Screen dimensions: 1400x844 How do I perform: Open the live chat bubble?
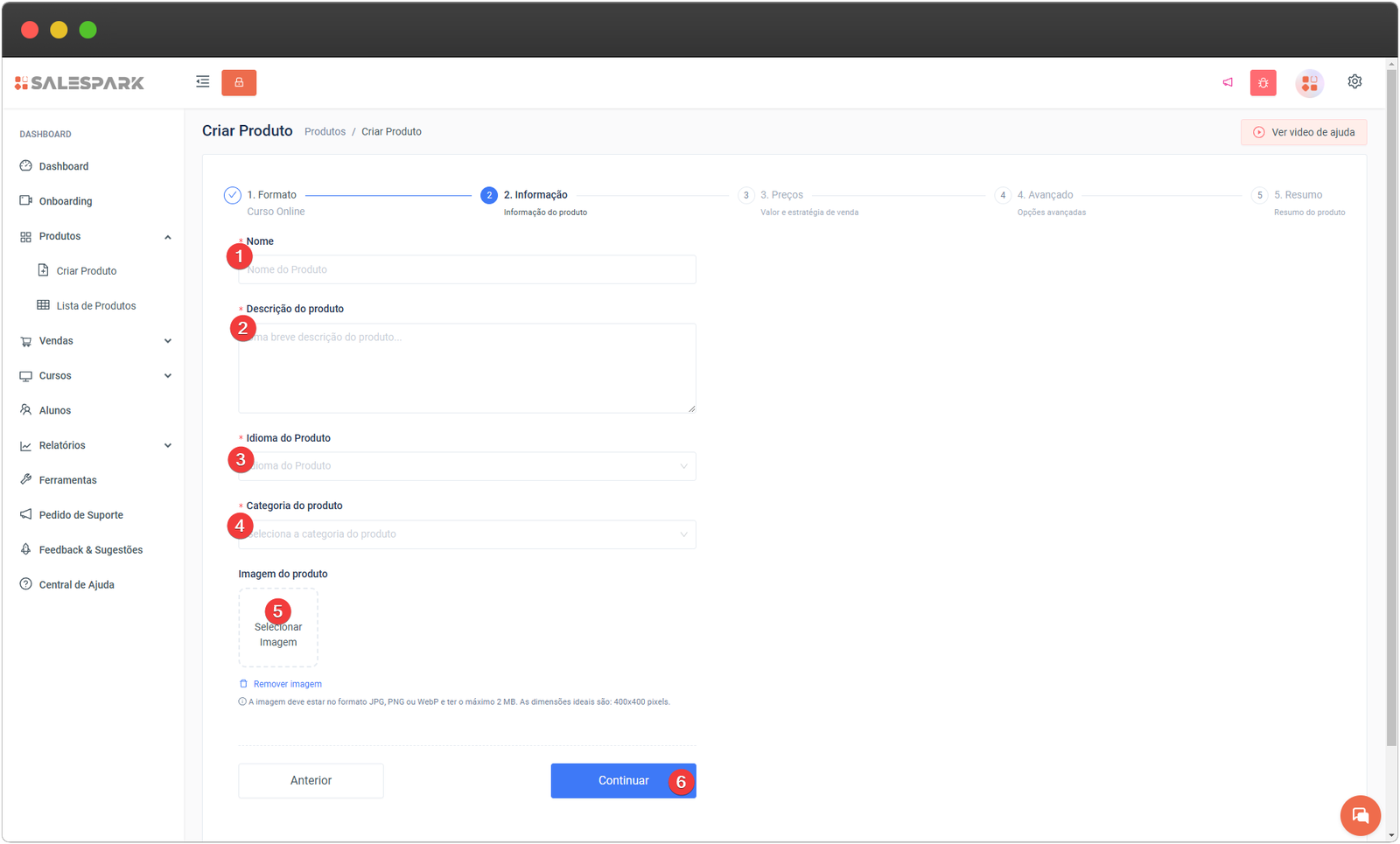click(1360, 815)
